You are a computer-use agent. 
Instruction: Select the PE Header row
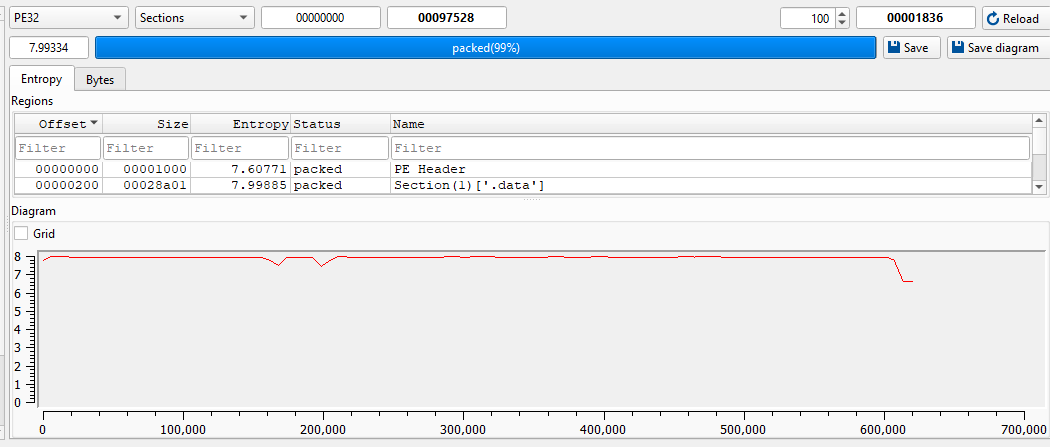click(x=429, y=169)
